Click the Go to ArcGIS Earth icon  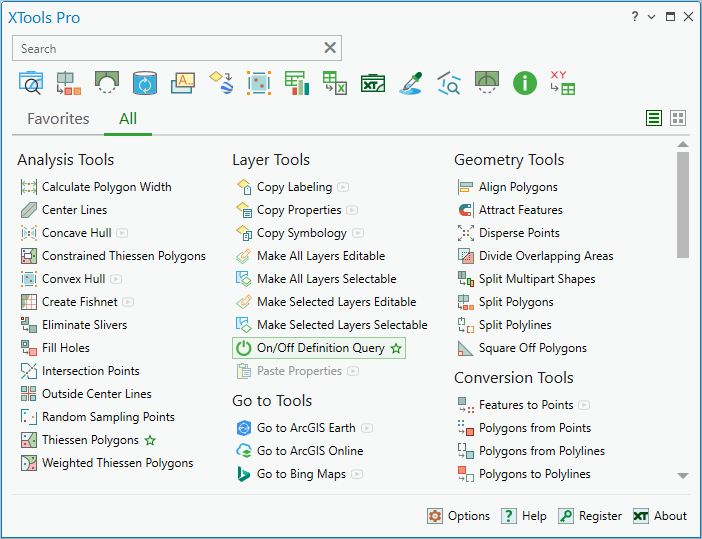(x=244, y=428)
